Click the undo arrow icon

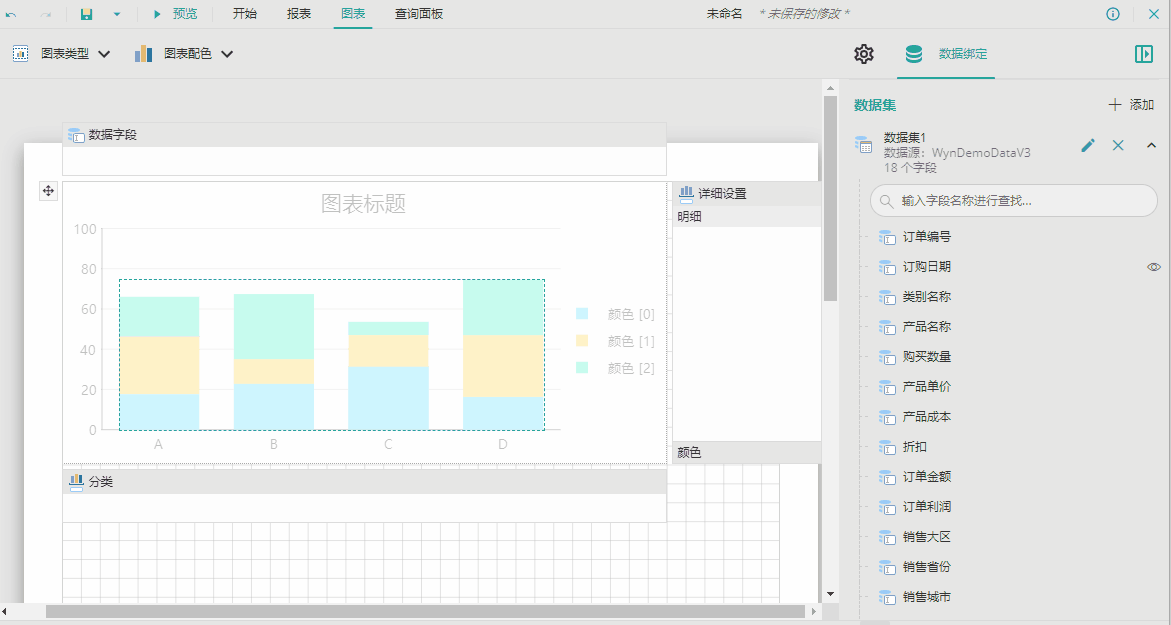tap(12, 14)
